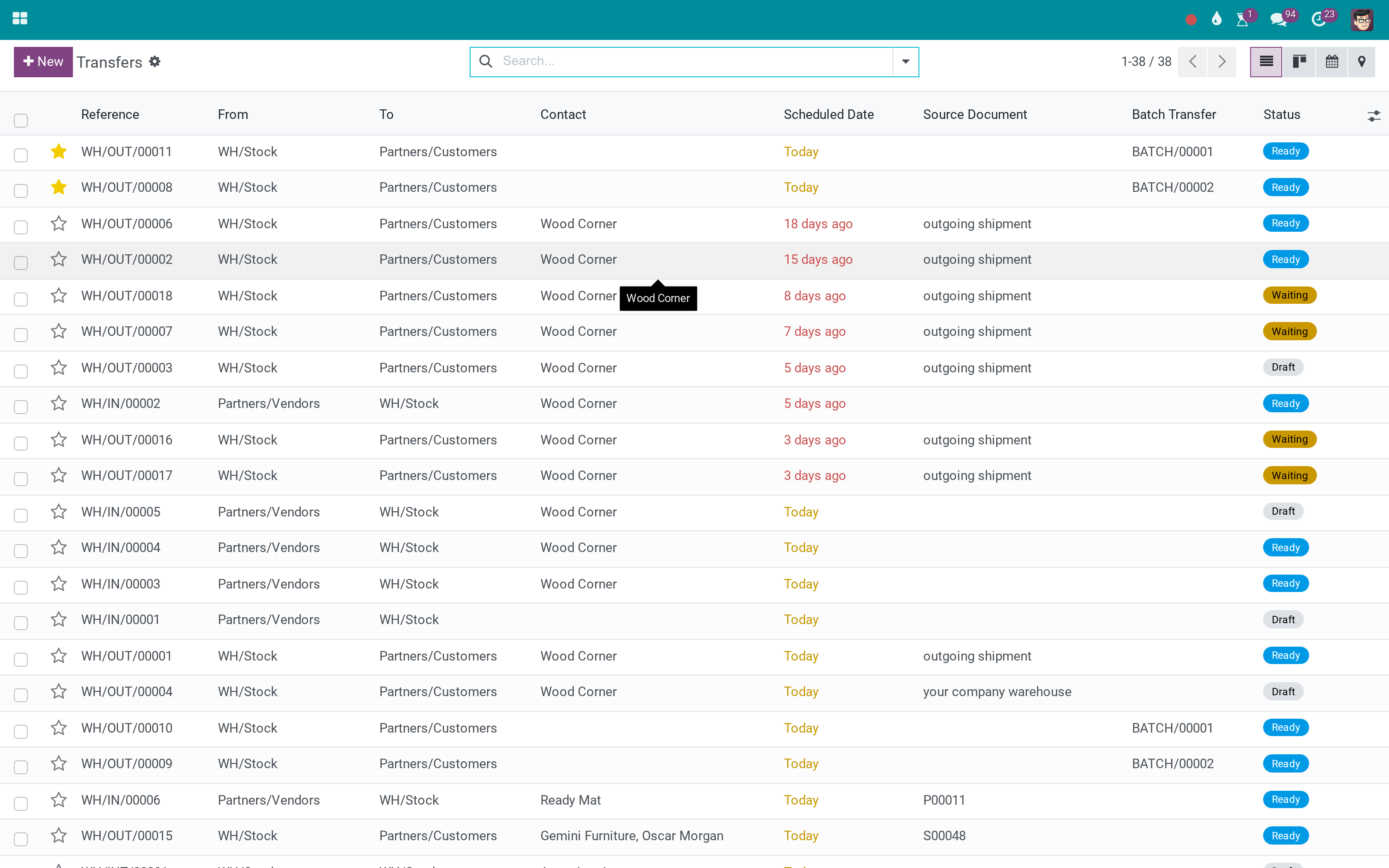Screen dimensions: 1389x868
Task: Open optional columns adjust icon
Action: pyautogui.click(x=1373, y=116)
